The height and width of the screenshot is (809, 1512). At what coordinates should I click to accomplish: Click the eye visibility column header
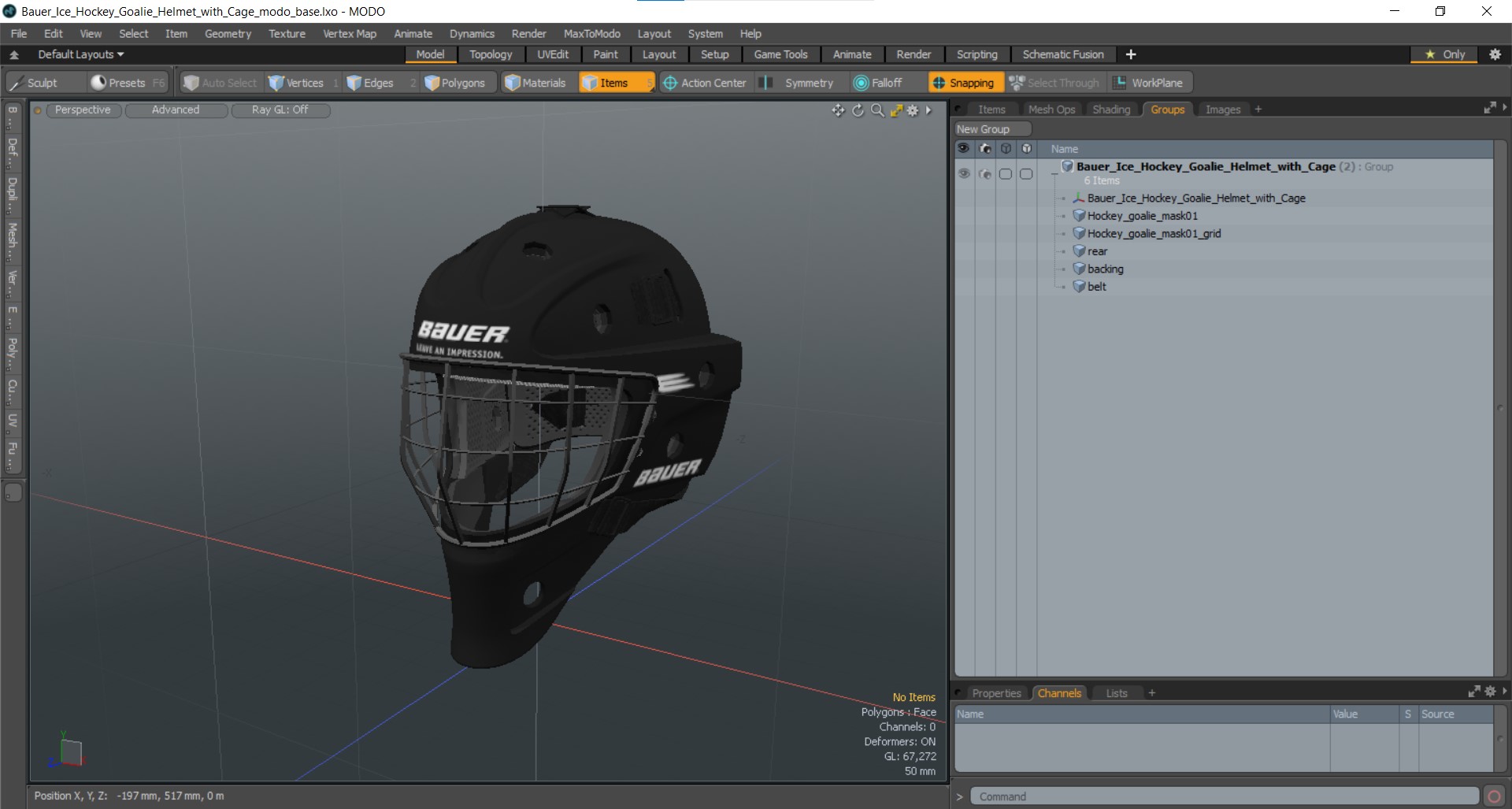pos(964,148)
